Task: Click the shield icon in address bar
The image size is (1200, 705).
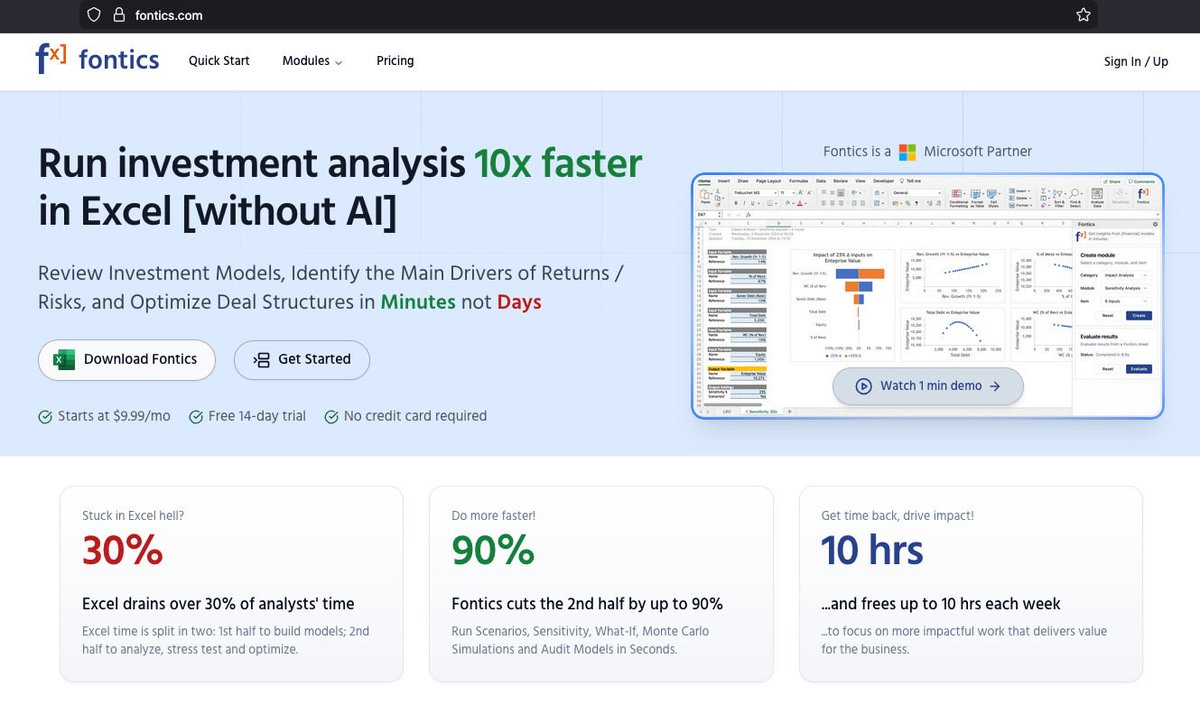Action: click(94, 15)
